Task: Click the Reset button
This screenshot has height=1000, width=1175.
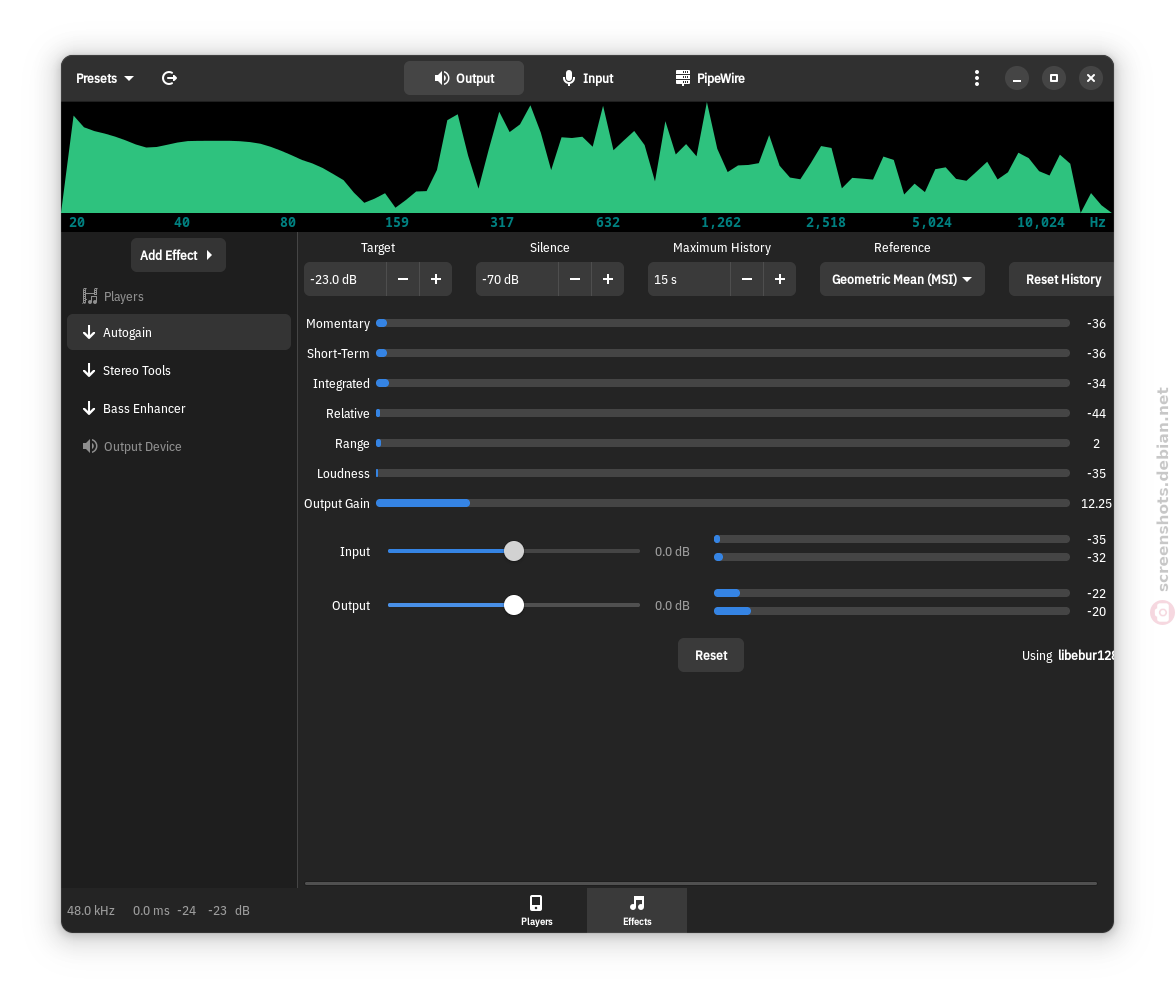Action: tap(711, 655)
